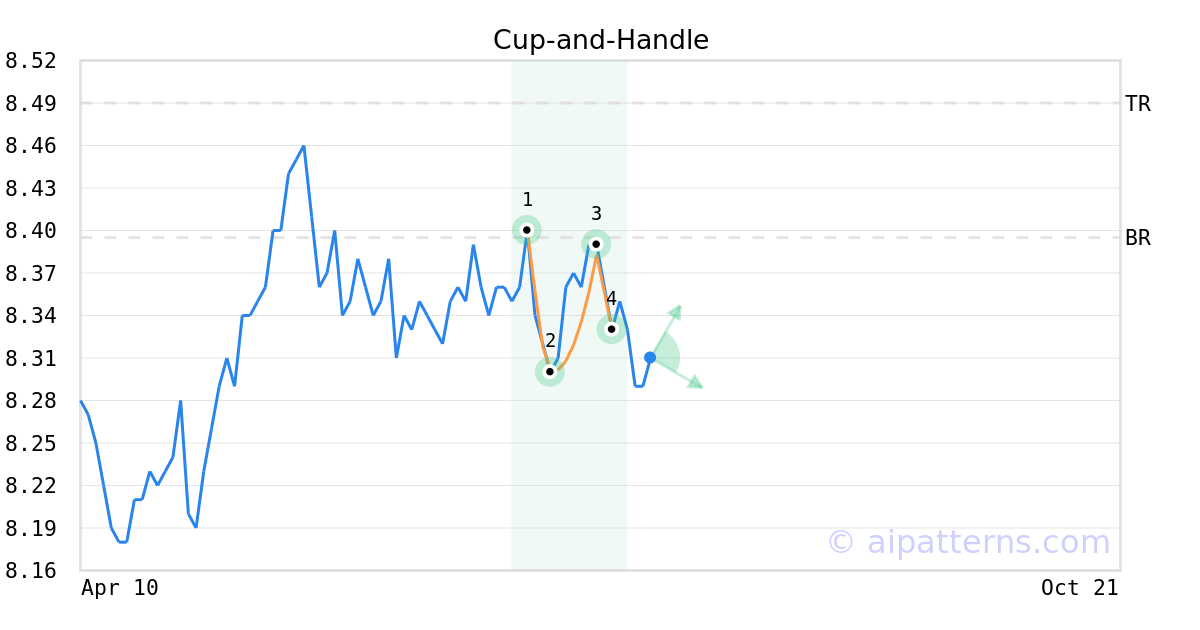1200x630 pixels.
Task: Click the Apr 10 start date label
Action: click(x=120, y=588)
